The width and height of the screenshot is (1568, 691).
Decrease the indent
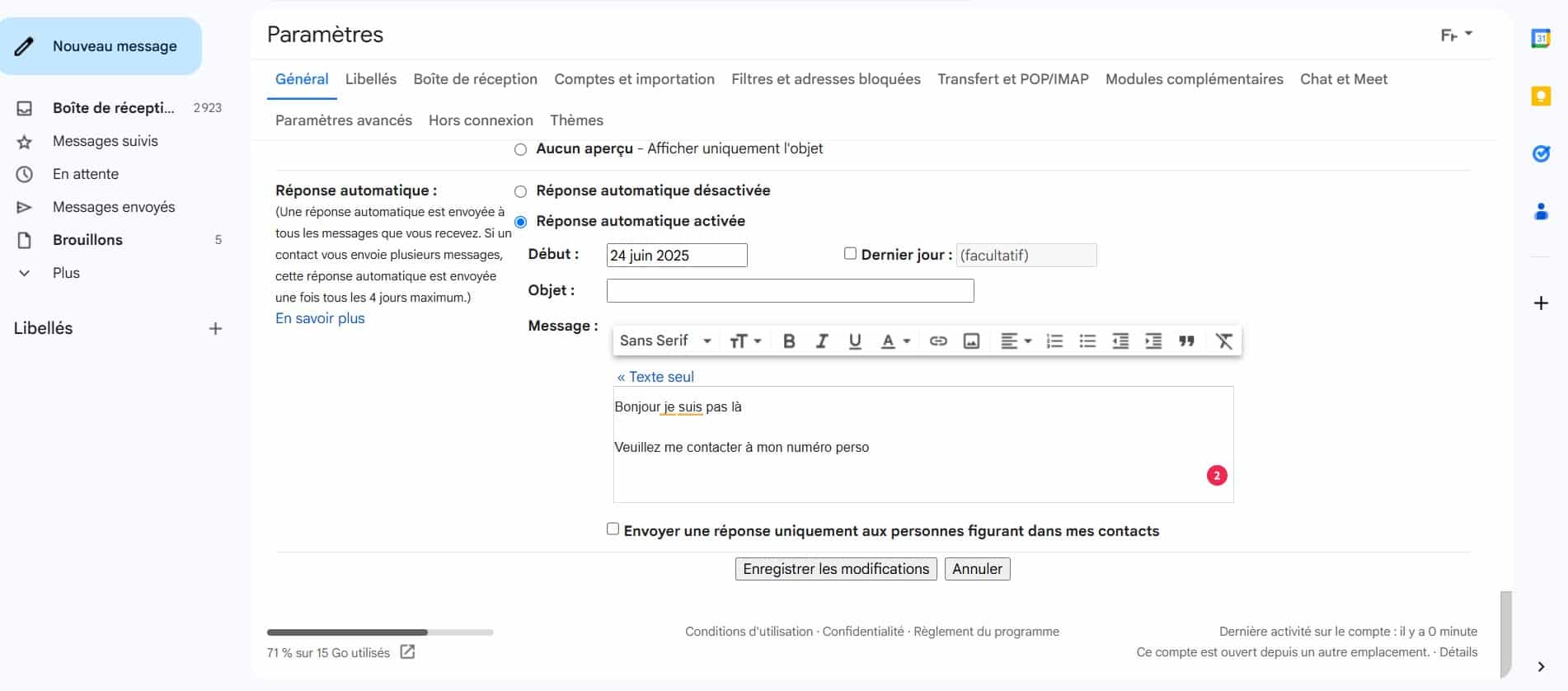[1120, 341]
